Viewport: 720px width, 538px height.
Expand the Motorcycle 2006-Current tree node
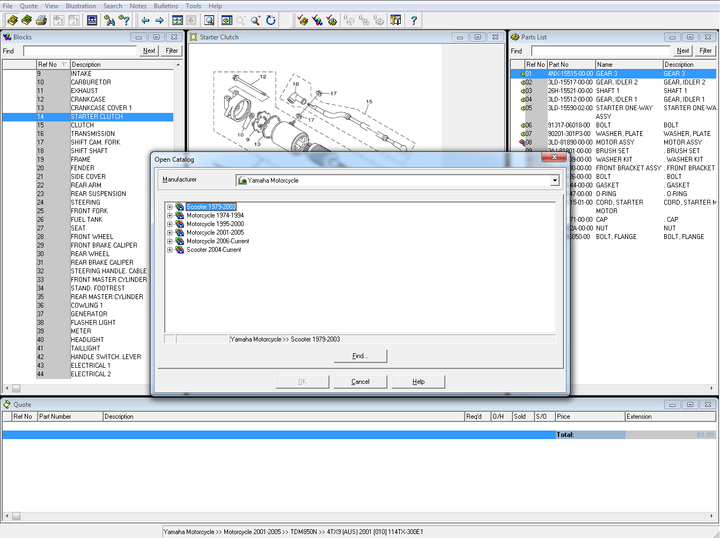tap(170, 241)
